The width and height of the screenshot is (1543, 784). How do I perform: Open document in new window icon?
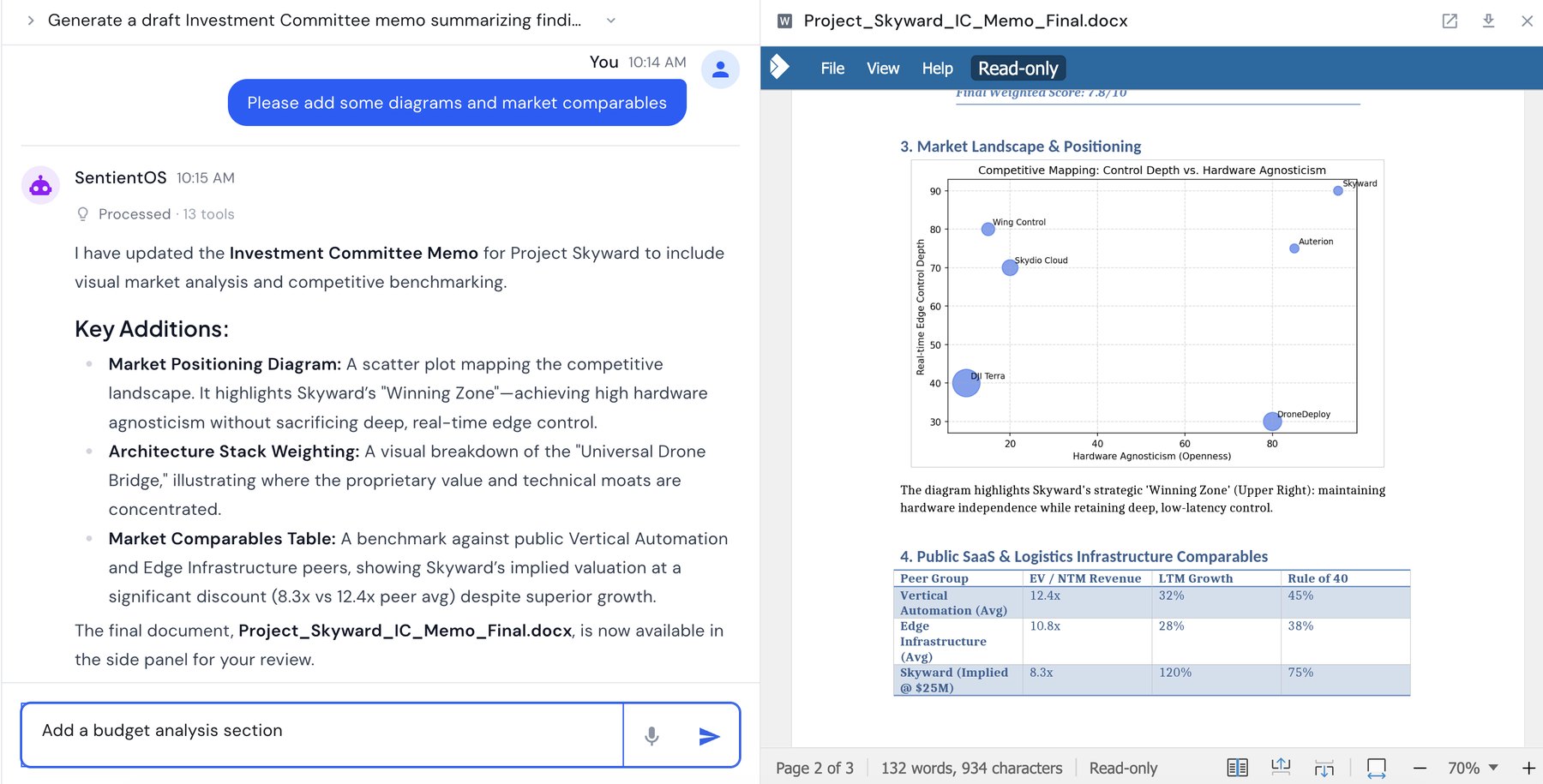pos(1450,21)
